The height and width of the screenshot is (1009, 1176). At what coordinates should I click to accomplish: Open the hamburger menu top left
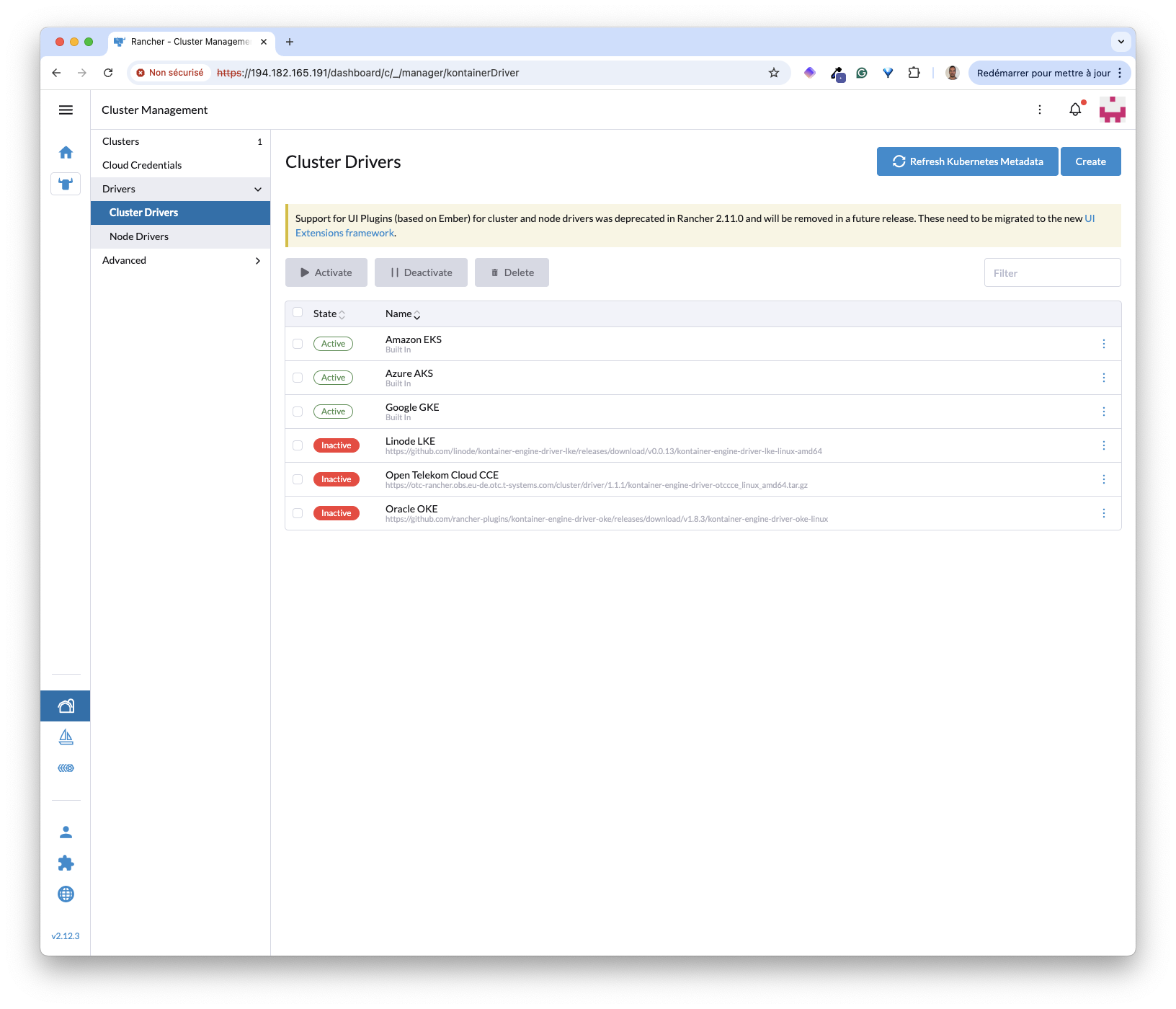[66, 110]
